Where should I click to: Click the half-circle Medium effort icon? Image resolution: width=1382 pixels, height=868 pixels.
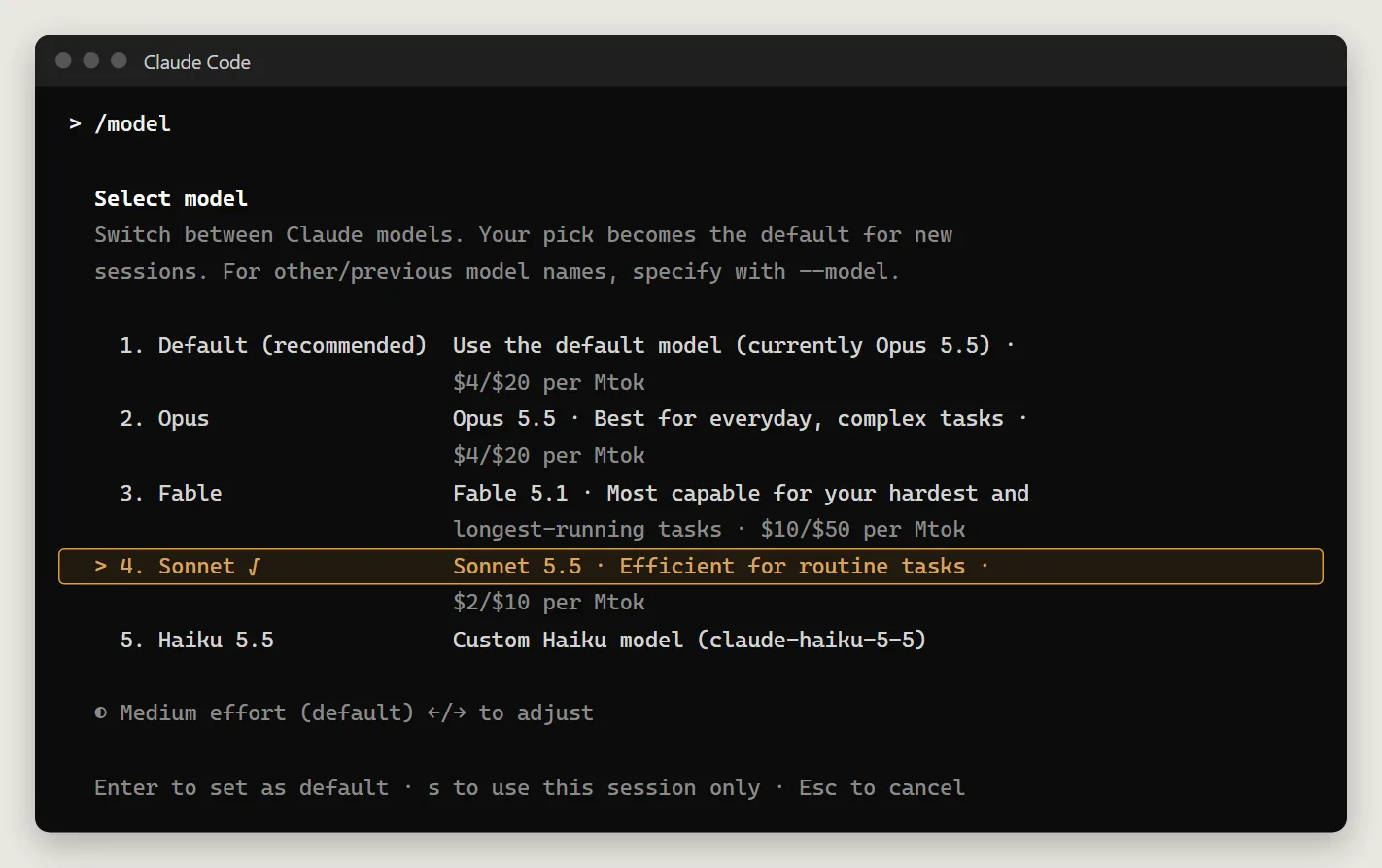pyautogui.click(x=101, y=713)
